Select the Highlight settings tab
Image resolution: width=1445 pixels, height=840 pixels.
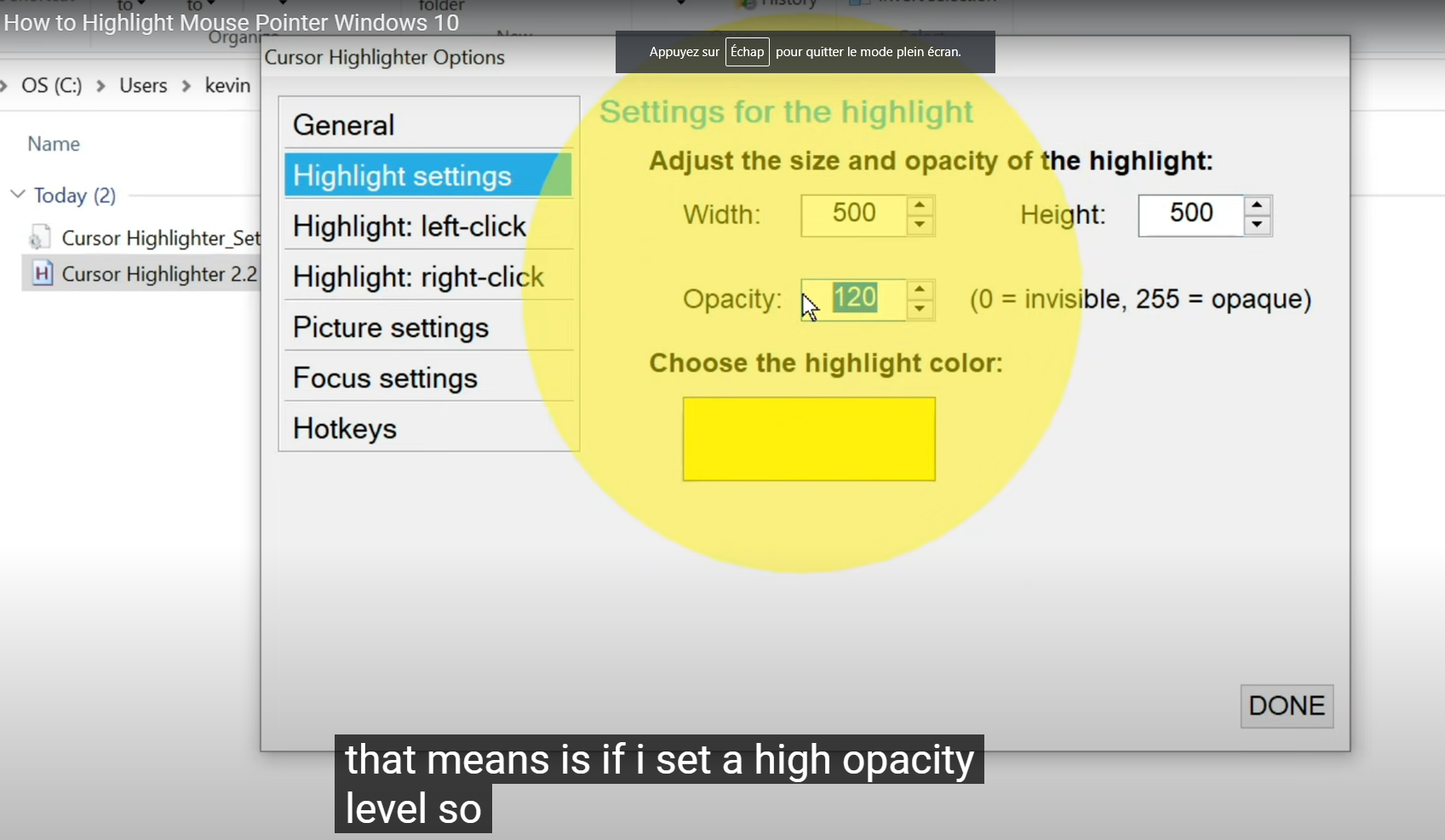[428, 175]
